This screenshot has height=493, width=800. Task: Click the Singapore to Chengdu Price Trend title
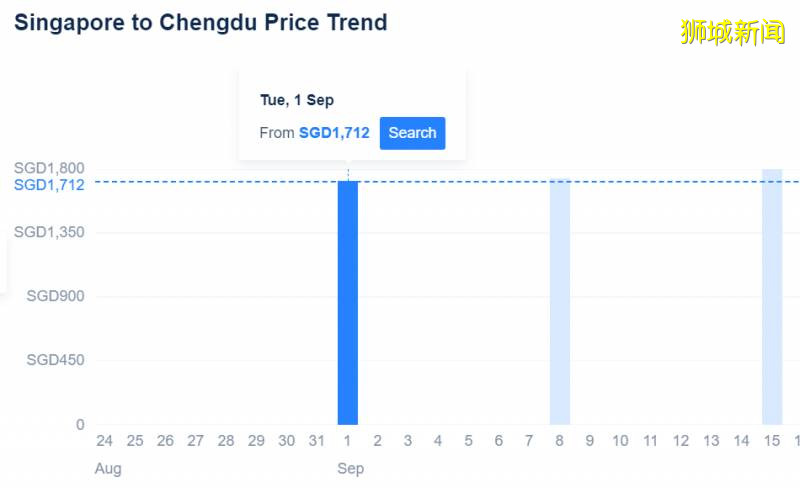pos(200,22)
